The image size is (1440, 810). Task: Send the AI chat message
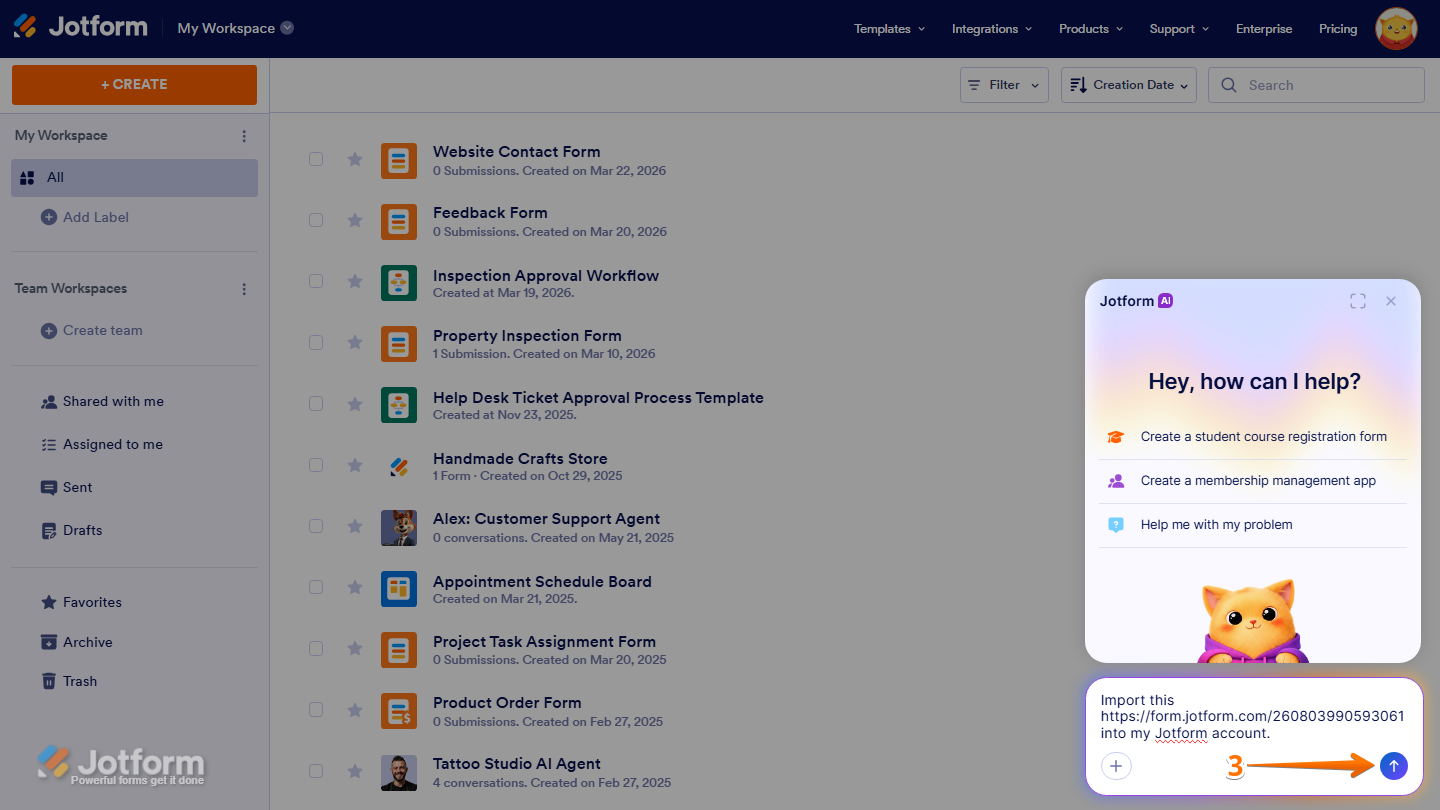1394,766
